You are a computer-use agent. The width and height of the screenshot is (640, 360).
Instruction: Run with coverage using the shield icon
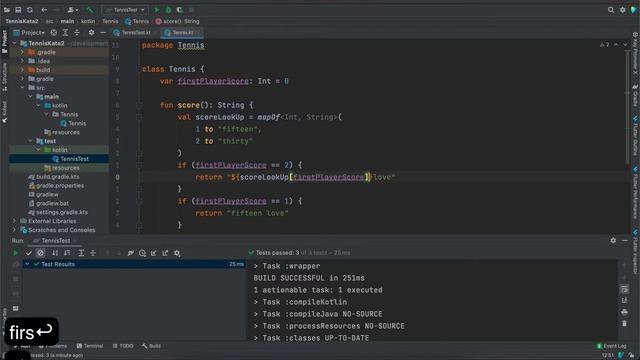(180, 9)
